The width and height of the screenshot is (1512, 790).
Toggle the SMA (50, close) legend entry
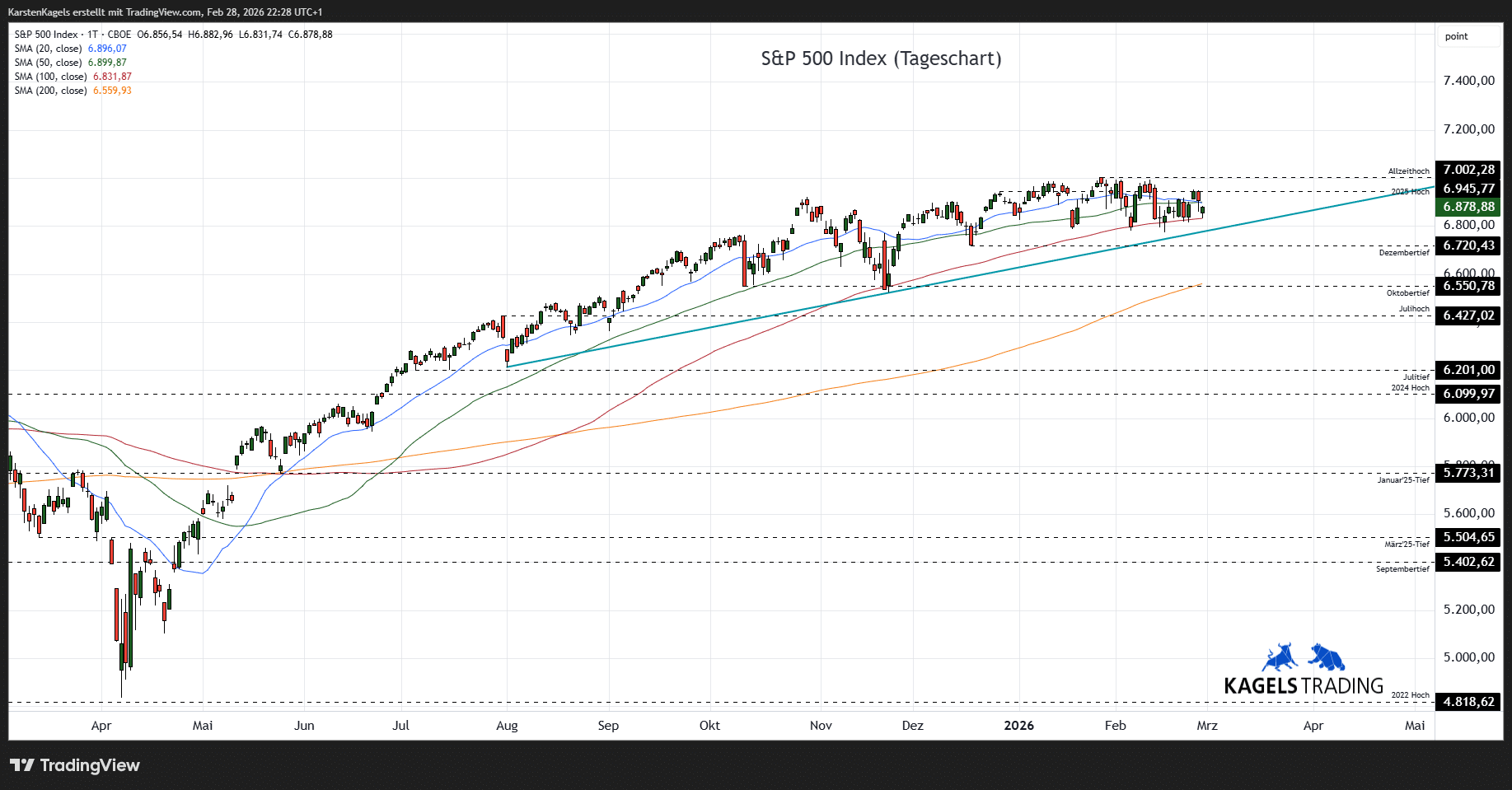pyautogui.click(x=49, y=63)
